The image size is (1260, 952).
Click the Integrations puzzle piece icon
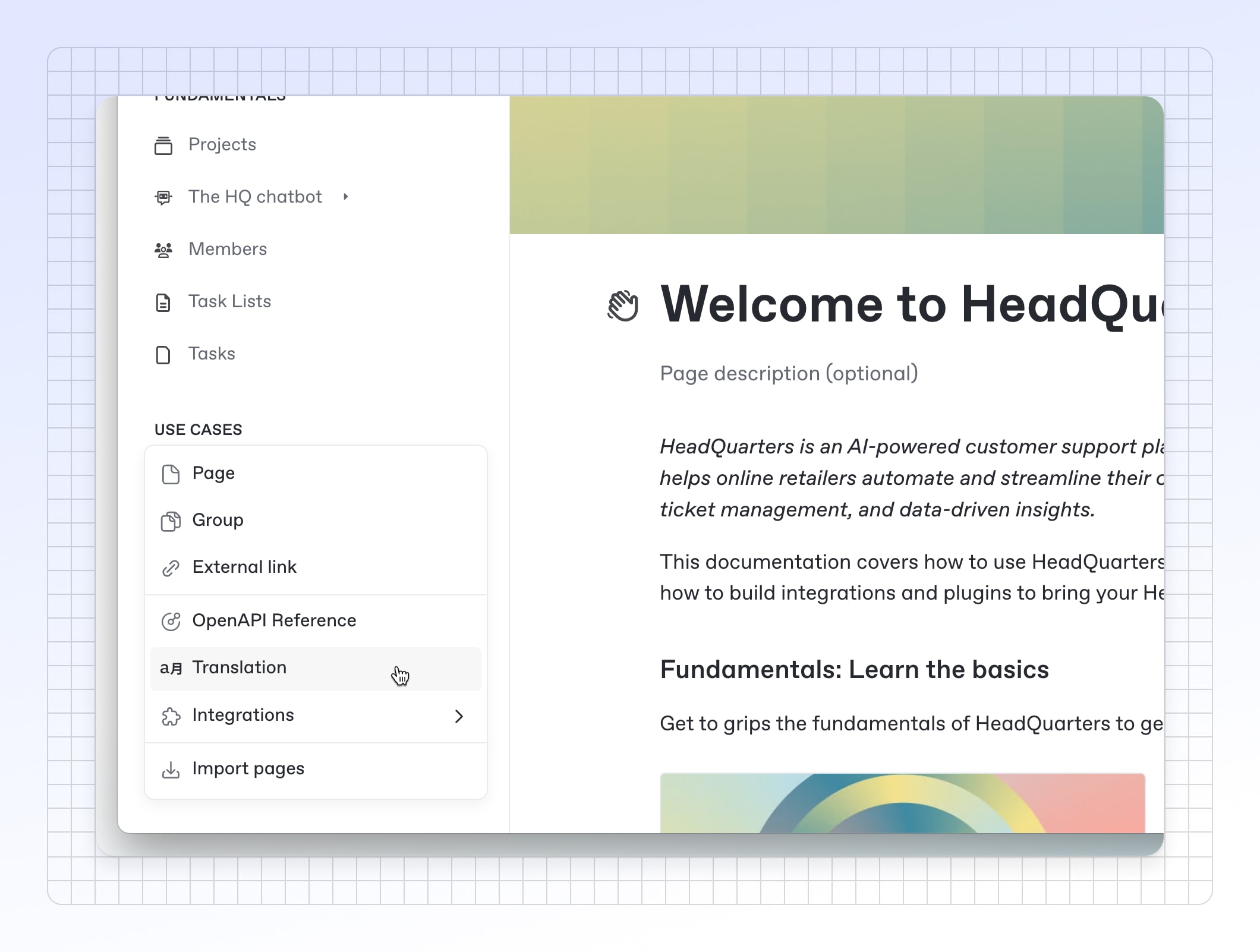coord(171,716)
